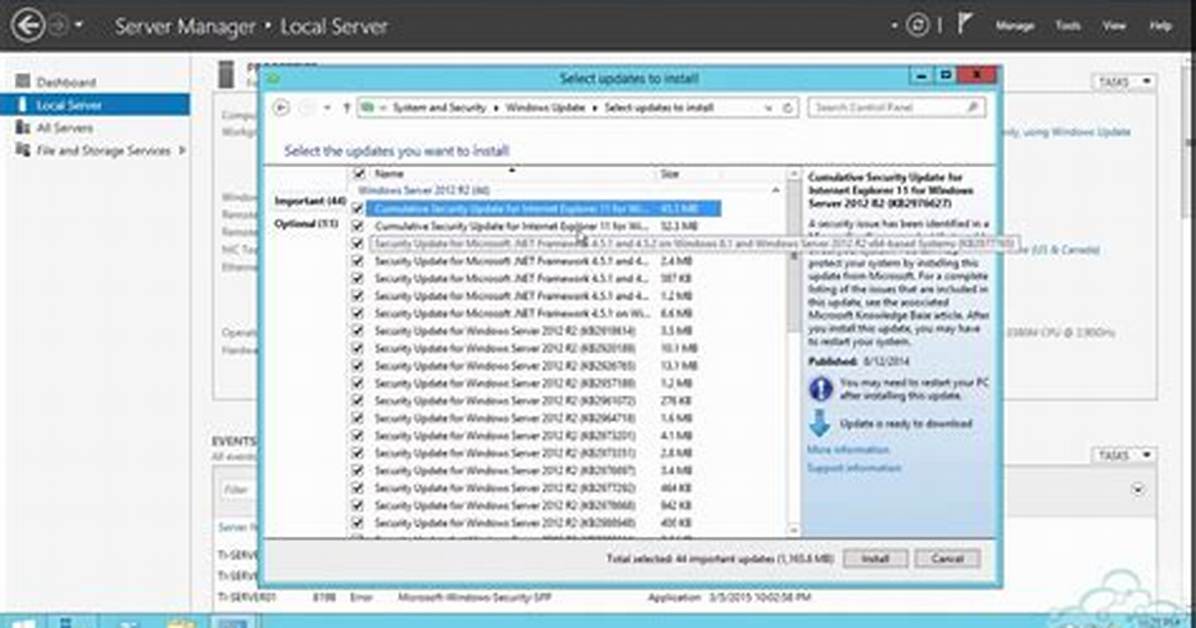1196x628 pixels.
Task: Click the blue download arrow icon
Action: 820,423
